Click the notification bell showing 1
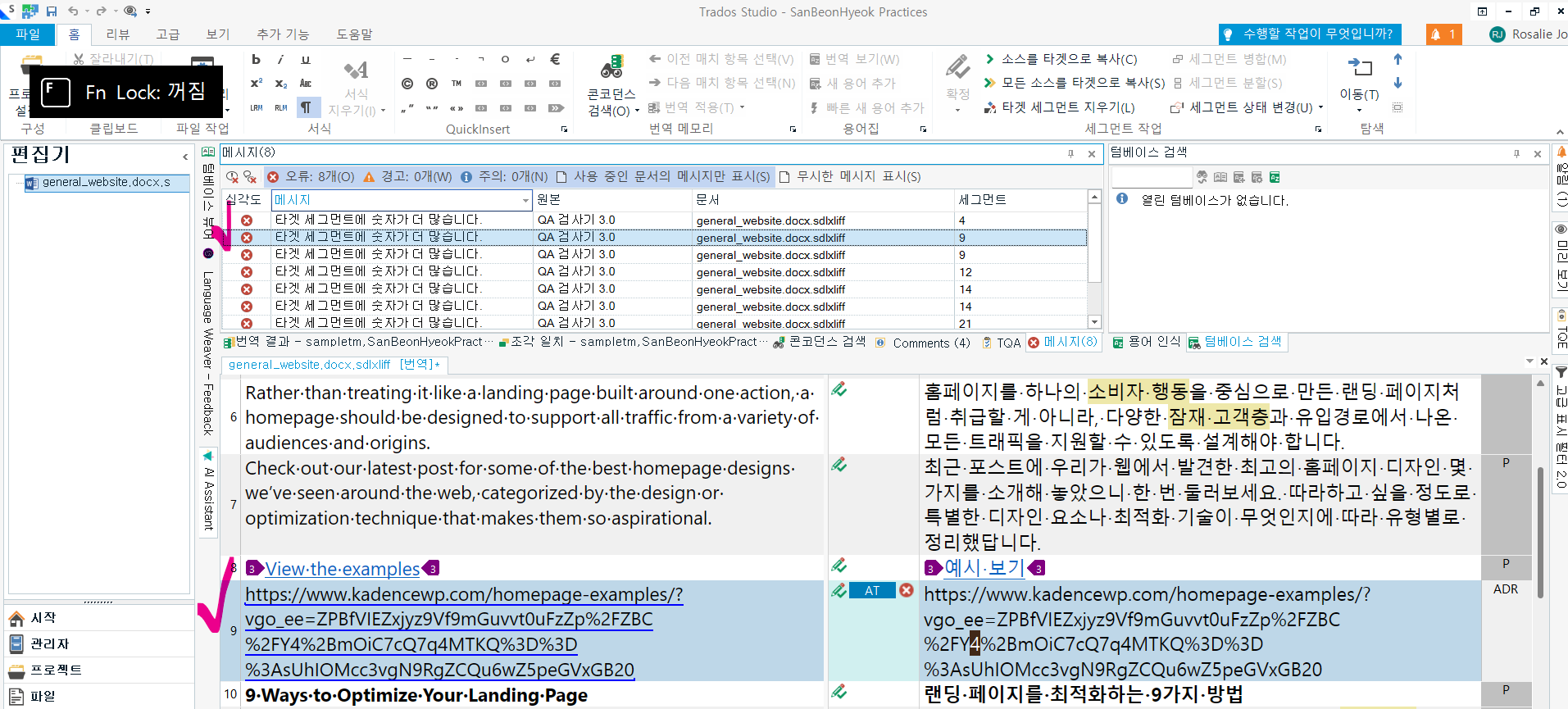1568x709 pixels. click(x=1443, y=34)
